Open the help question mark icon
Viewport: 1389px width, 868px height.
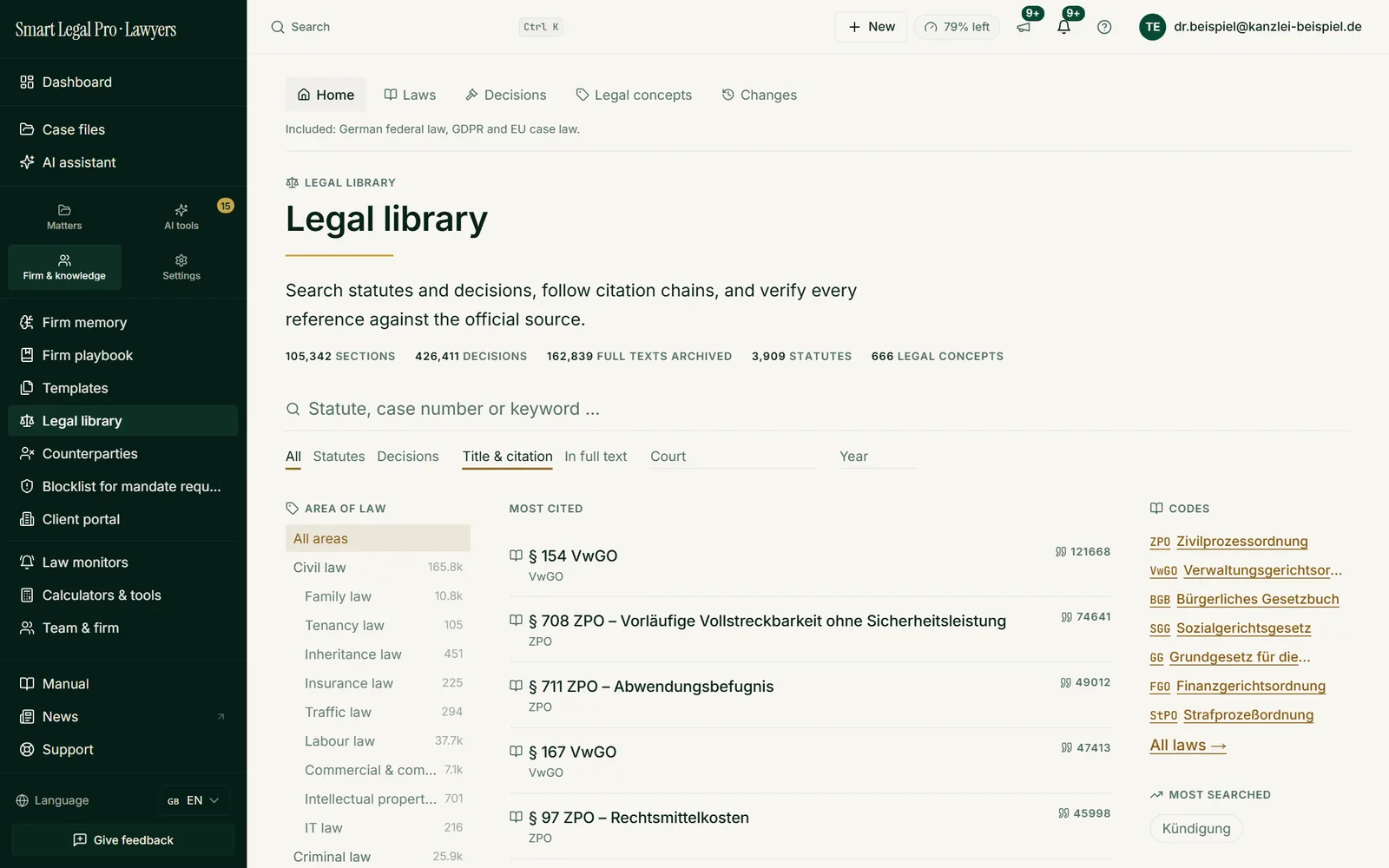[1104, 27]
